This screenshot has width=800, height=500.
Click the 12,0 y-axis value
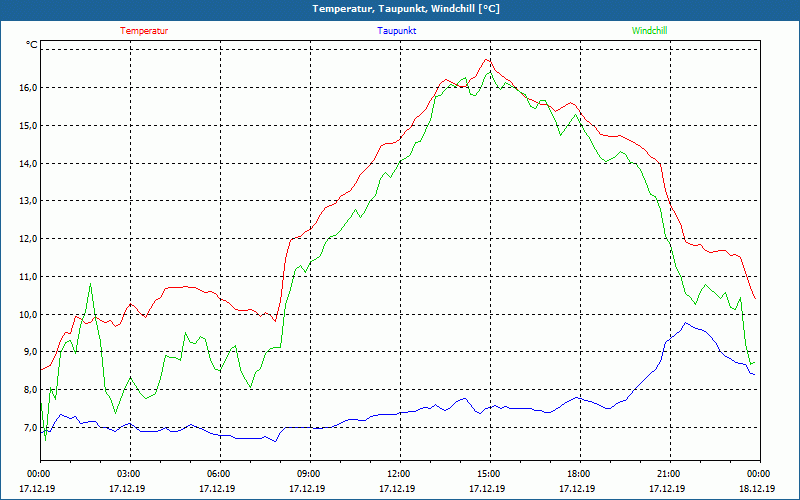point(29,239)
